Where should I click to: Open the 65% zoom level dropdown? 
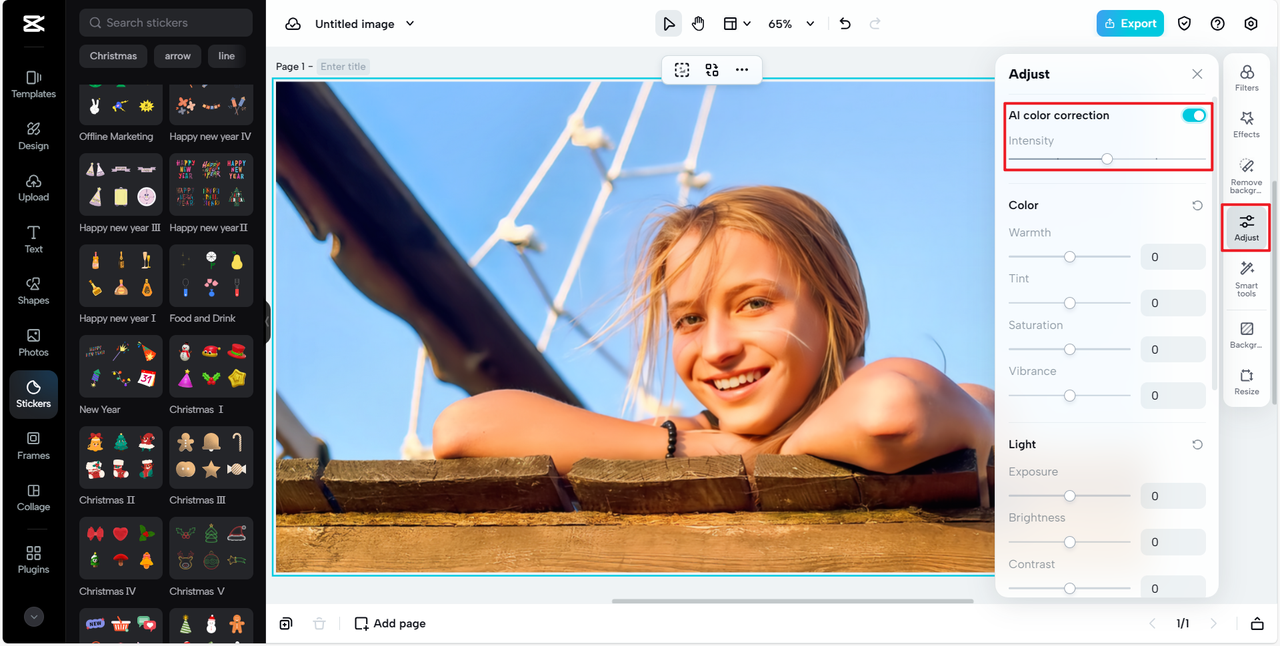click(792, 24)
